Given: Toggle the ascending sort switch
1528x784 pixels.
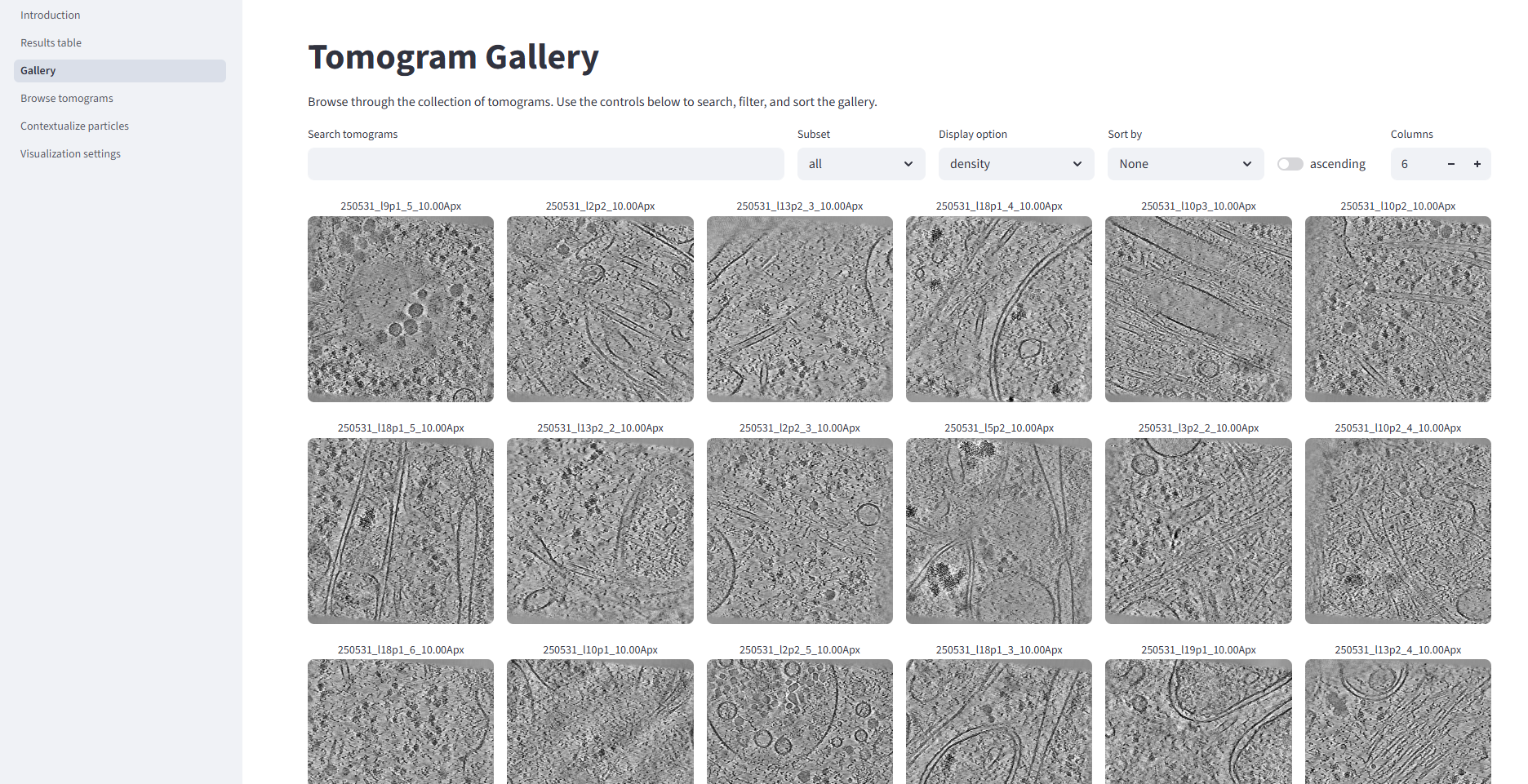Looking at the screenshot, I should point(1290,164).
